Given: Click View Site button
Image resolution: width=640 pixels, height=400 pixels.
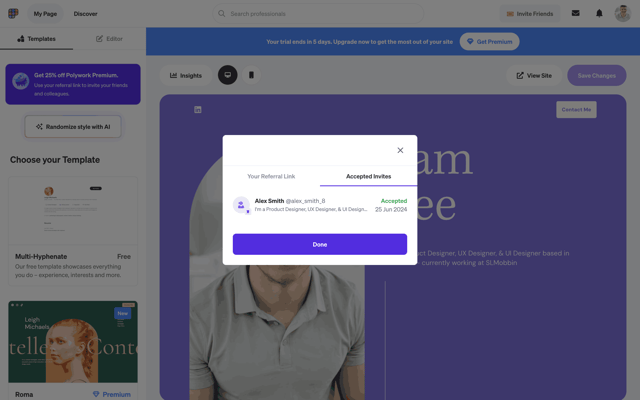Looking at the screenshot, I should (x=534, y=76).
